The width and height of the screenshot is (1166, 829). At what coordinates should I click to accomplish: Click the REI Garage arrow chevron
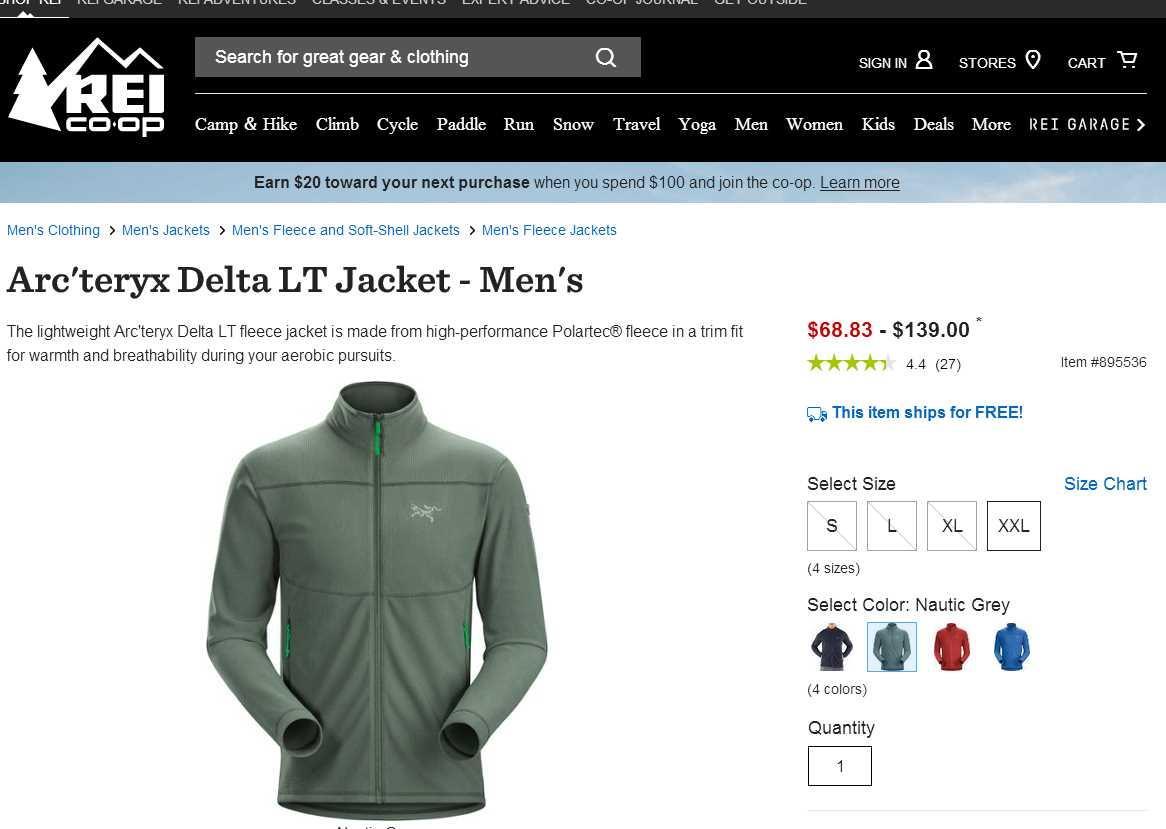pyautogui.click(x=1141, y=125)
